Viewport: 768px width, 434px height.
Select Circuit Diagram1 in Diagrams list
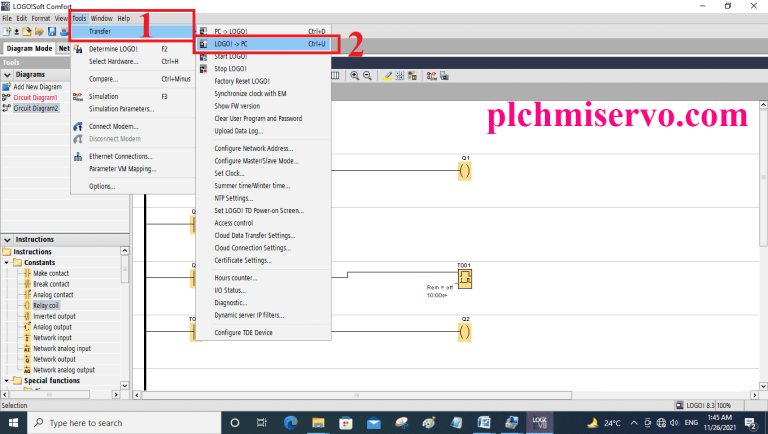tap(35, 97)
